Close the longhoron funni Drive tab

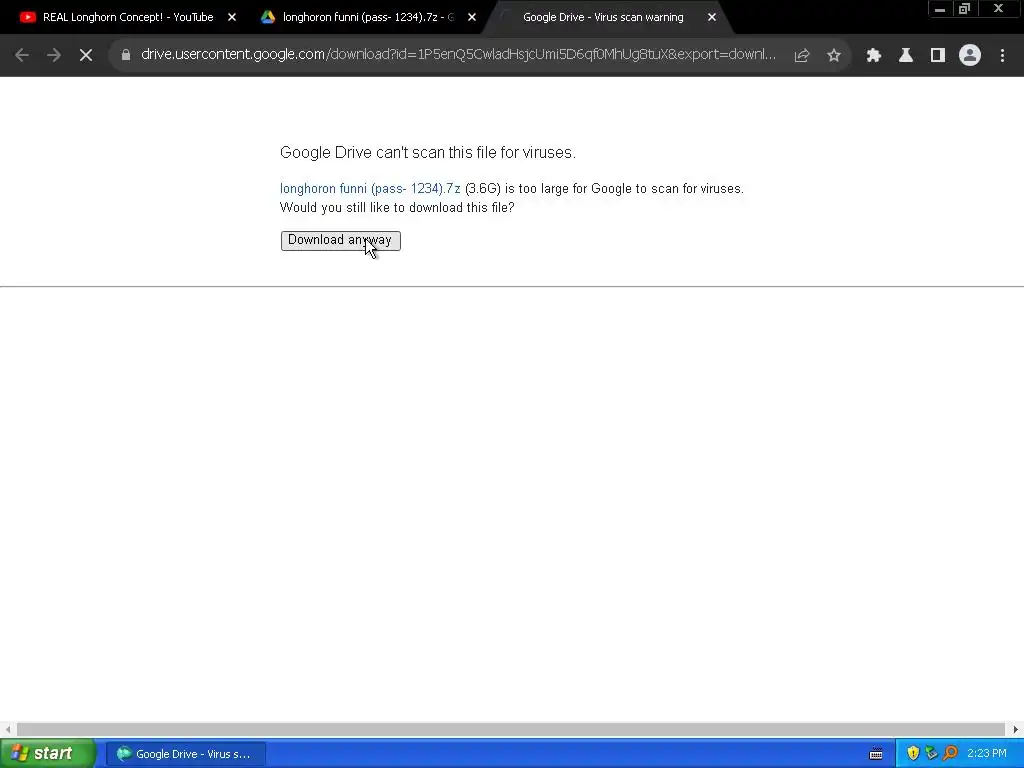472,18
